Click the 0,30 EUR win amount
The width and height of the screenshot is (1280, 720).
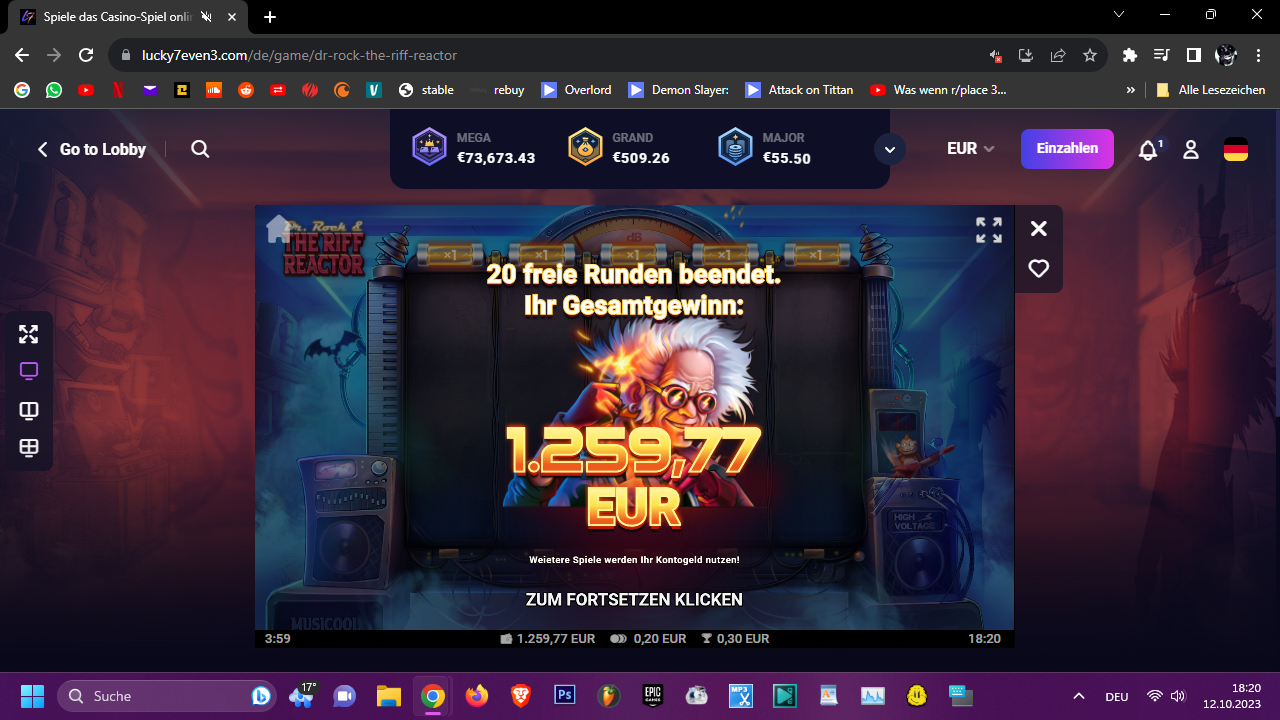(x=735, y=639)
